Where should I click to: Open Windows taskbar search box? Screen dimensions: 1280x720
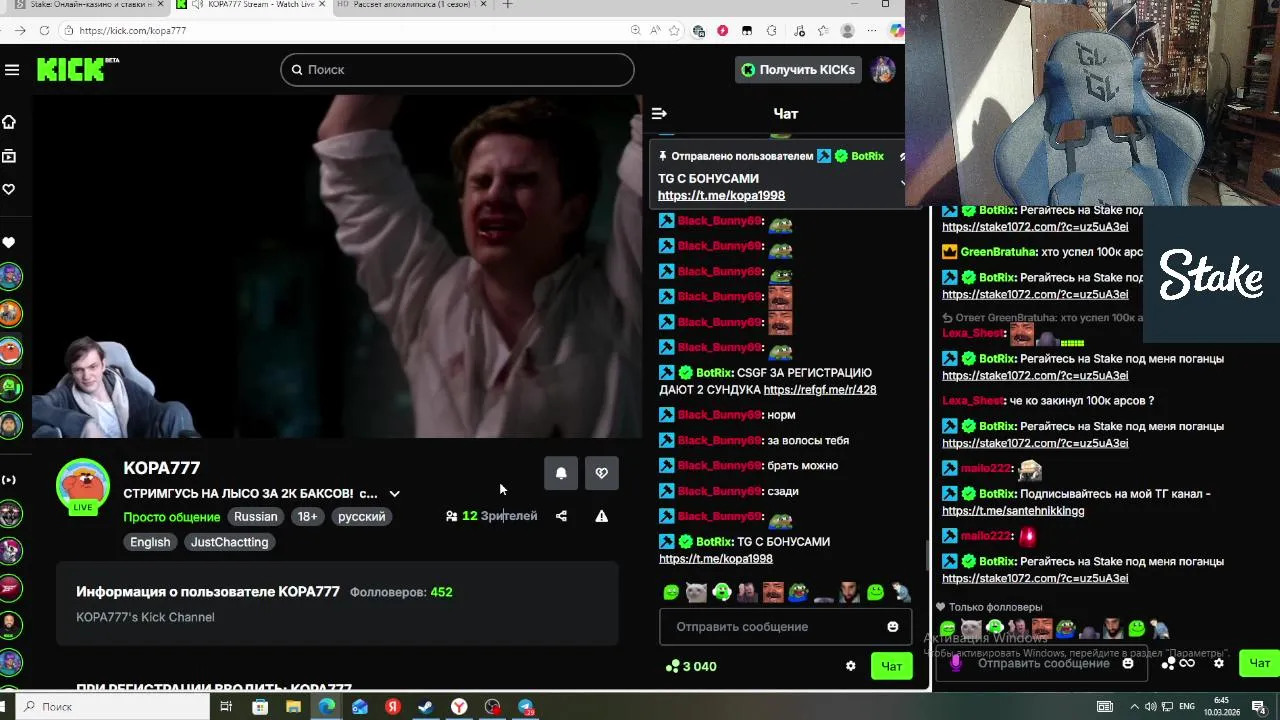pos(110,707)
